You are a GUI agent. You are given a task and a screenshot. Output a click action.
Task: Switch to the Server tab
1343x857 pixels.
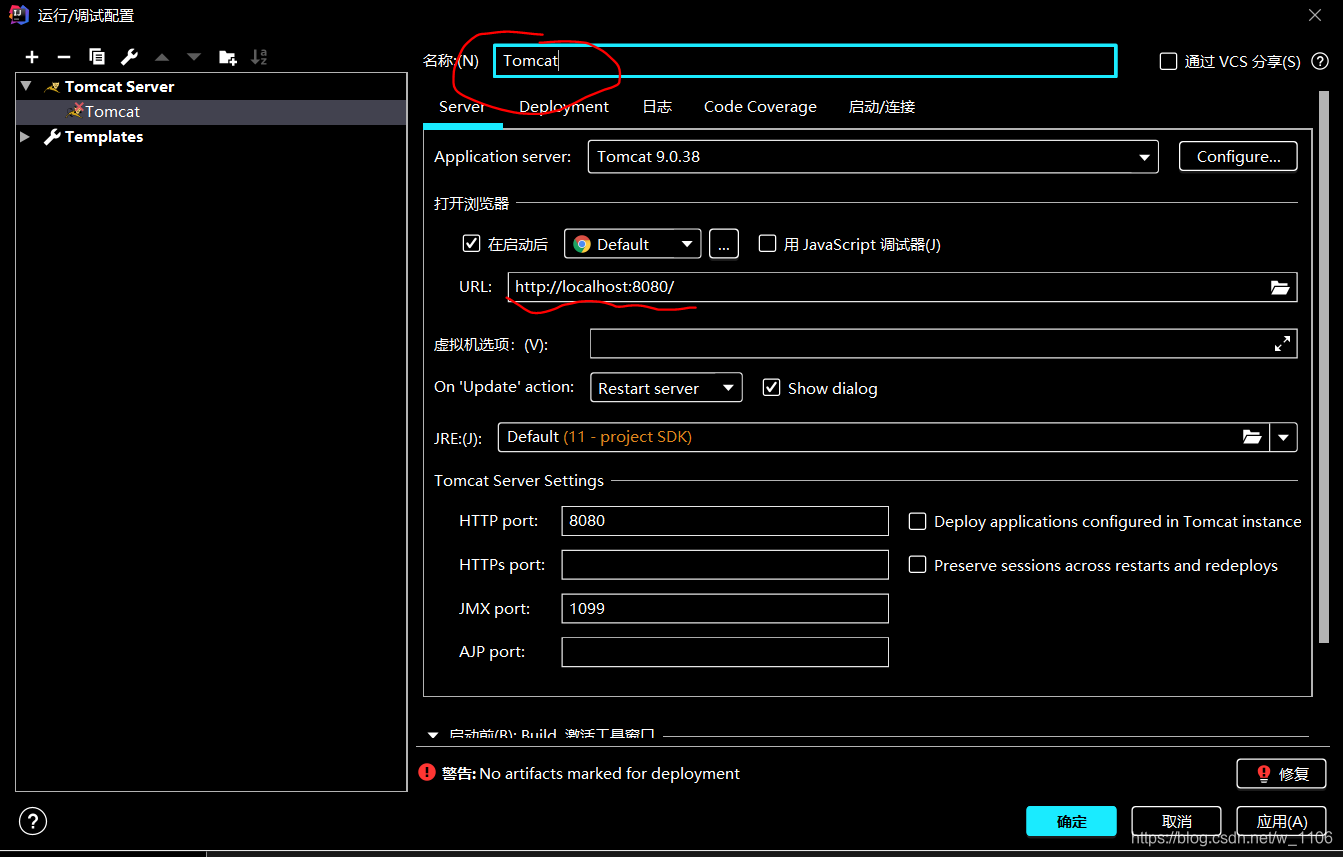tap(462, 107)
